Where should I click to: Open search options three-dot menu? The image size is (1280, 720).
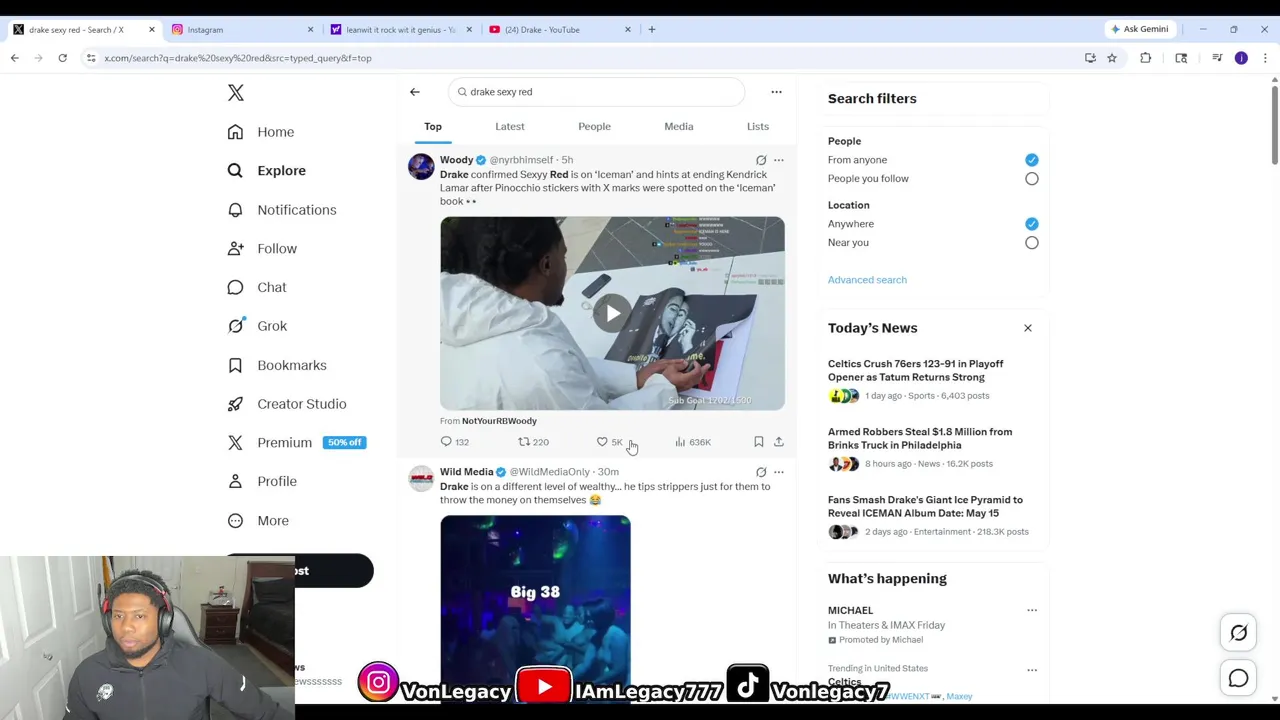tap(776, 92)
